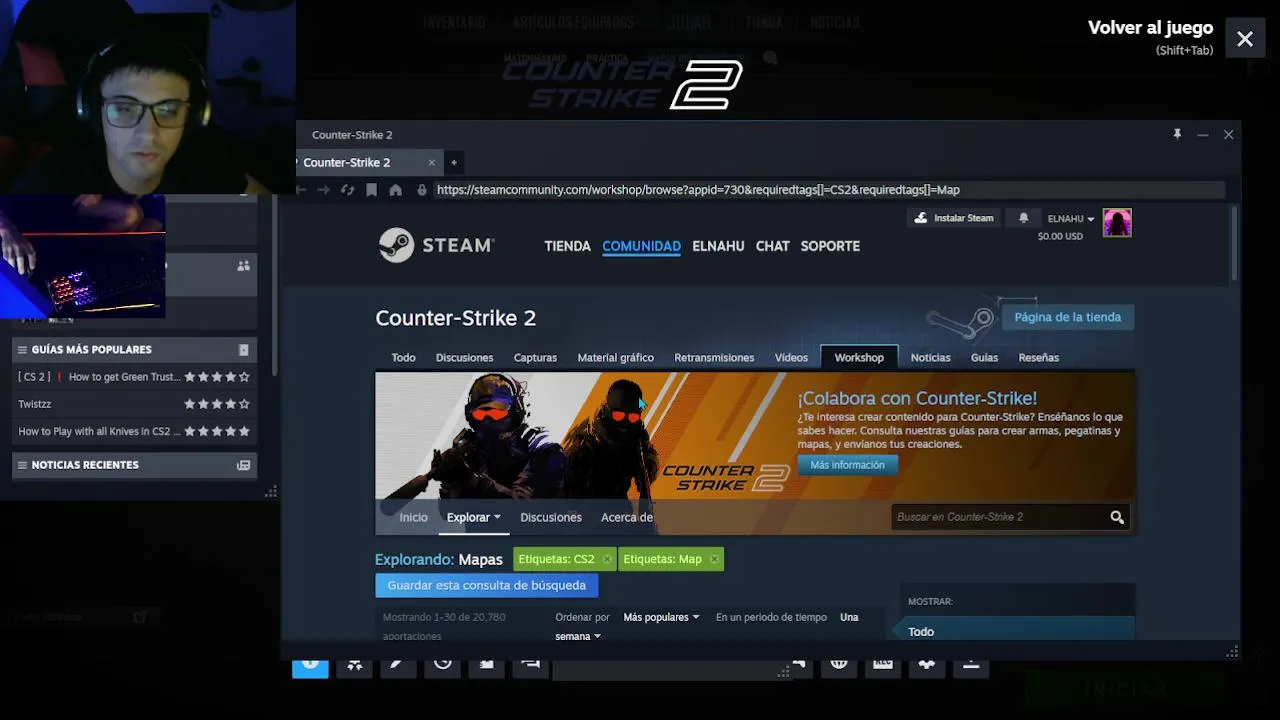1280x720 pixels.
Task: Go to the browser home page icon
Action: pos(395,190)
